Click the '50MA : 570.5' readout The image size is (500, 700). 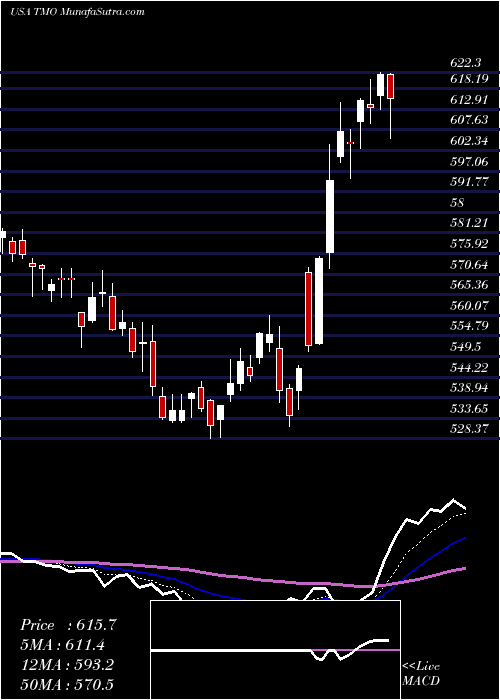(x=67, y=685)
